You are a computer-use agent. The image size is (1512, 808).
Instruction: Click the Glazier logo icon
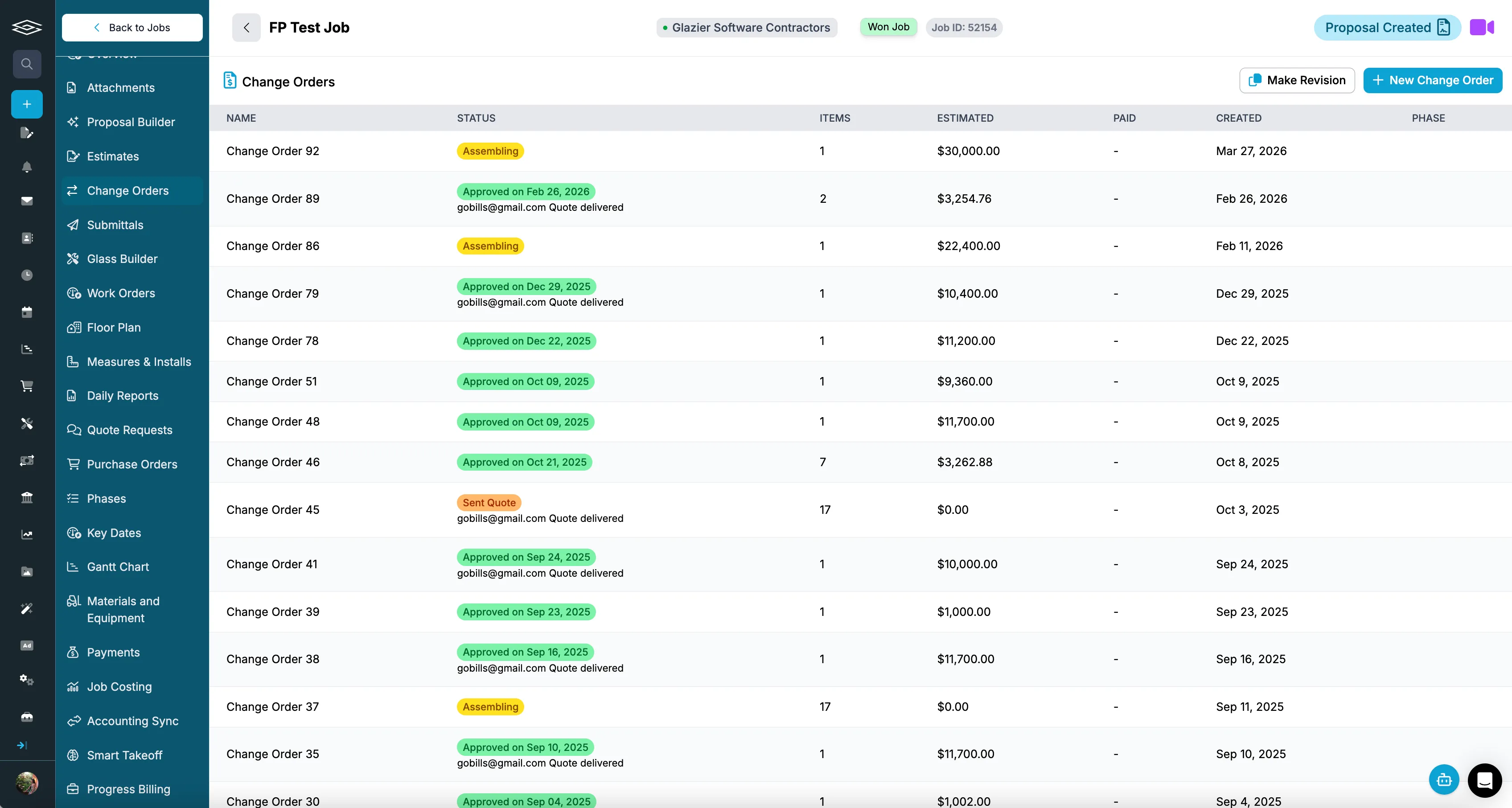click(x=27, y=27)
